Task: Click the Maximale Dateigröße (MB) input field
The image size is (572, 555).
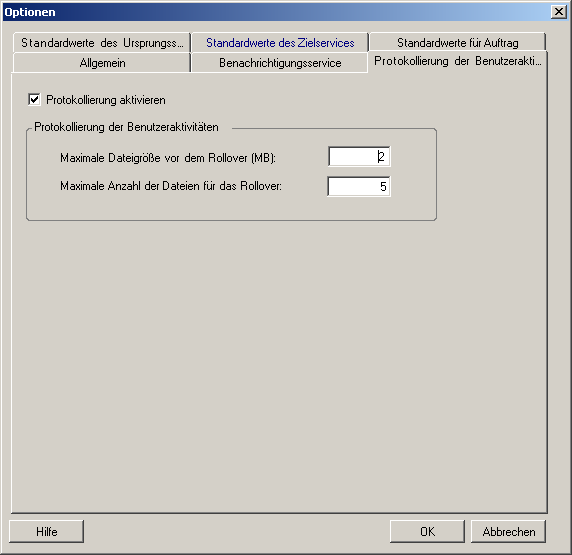Action: click(x=359, y=157)
